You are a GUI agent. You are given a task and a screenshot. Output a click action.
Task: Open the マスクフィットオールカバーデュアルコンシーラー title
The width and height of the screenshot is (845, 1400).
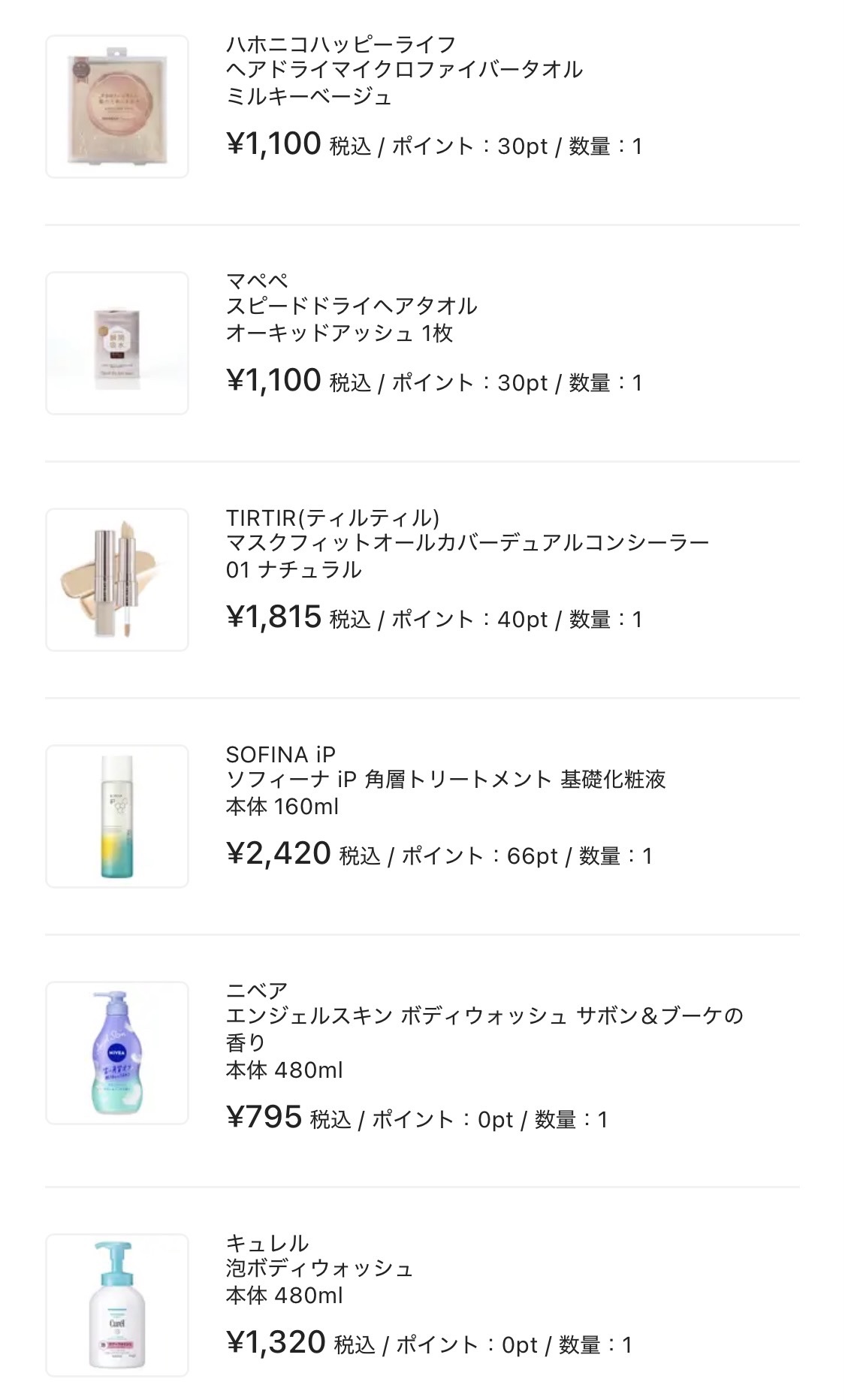[467, 543]
